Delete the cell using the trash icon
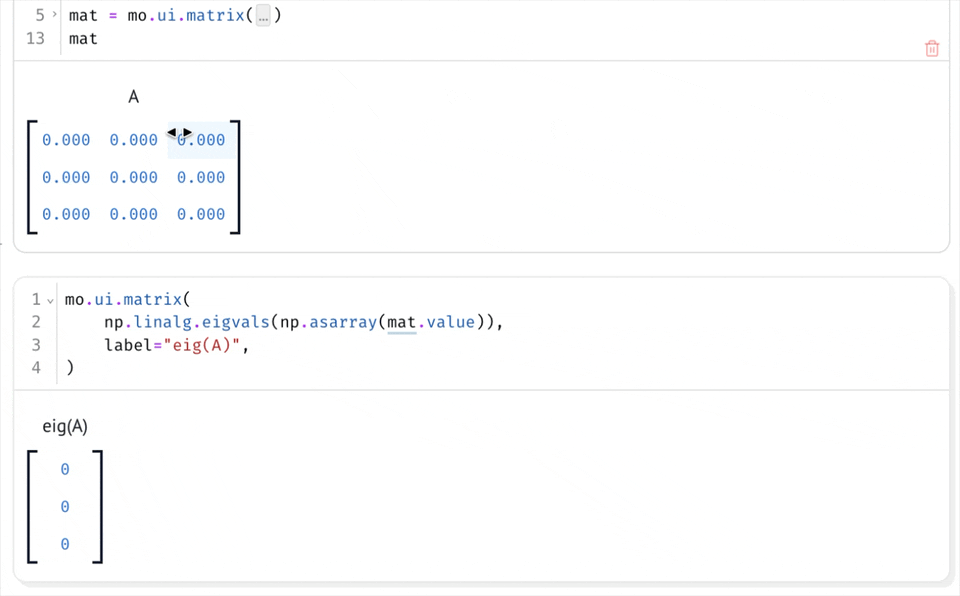The image size is (960, 596). pyautogui.click(x=932, y=48)
